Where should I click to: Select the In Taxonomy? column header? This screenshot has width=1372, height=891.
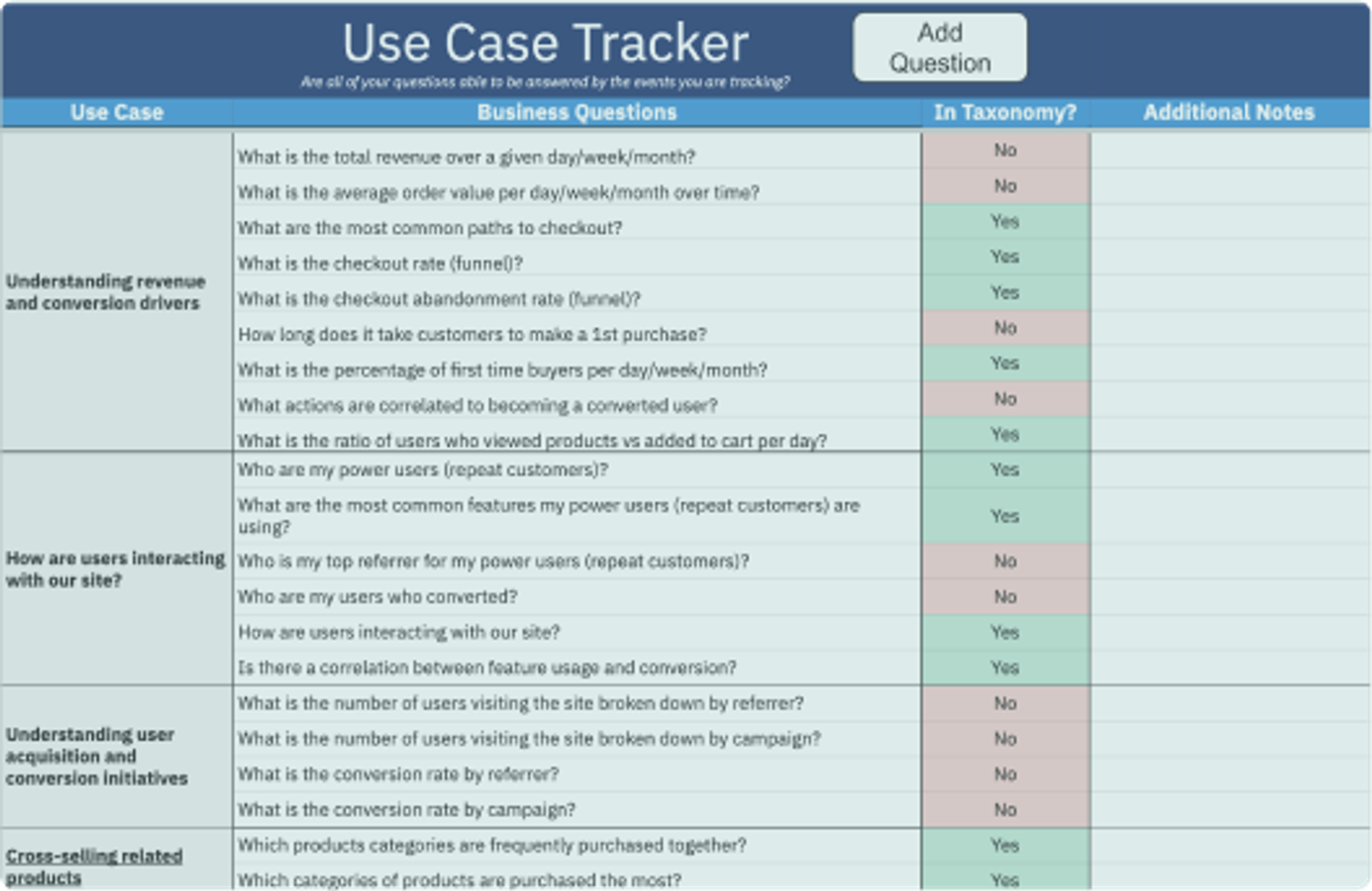[1005, 112]
